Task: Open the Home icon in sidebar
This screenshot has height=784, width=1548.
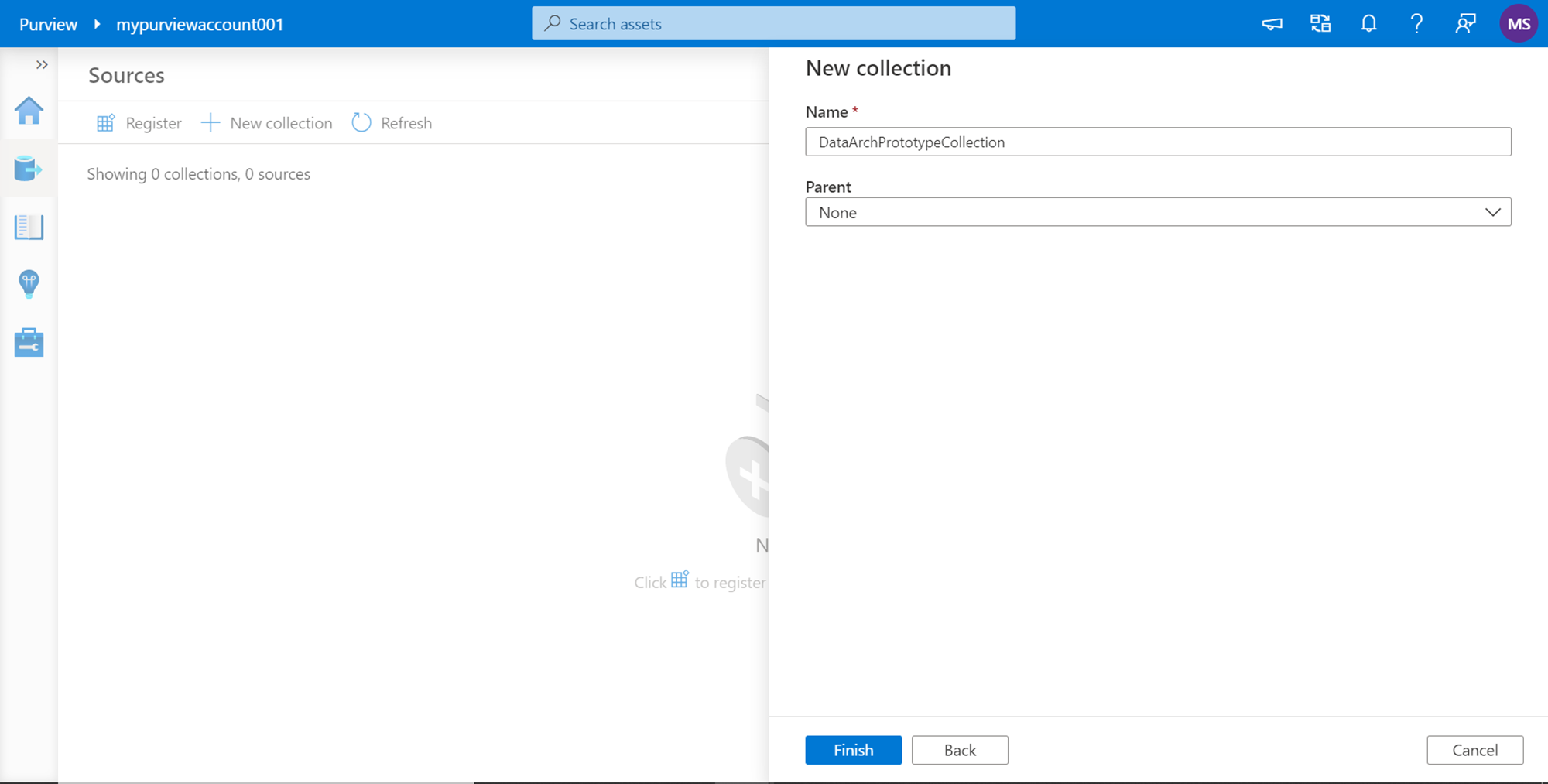Action: tap(29, 111)
